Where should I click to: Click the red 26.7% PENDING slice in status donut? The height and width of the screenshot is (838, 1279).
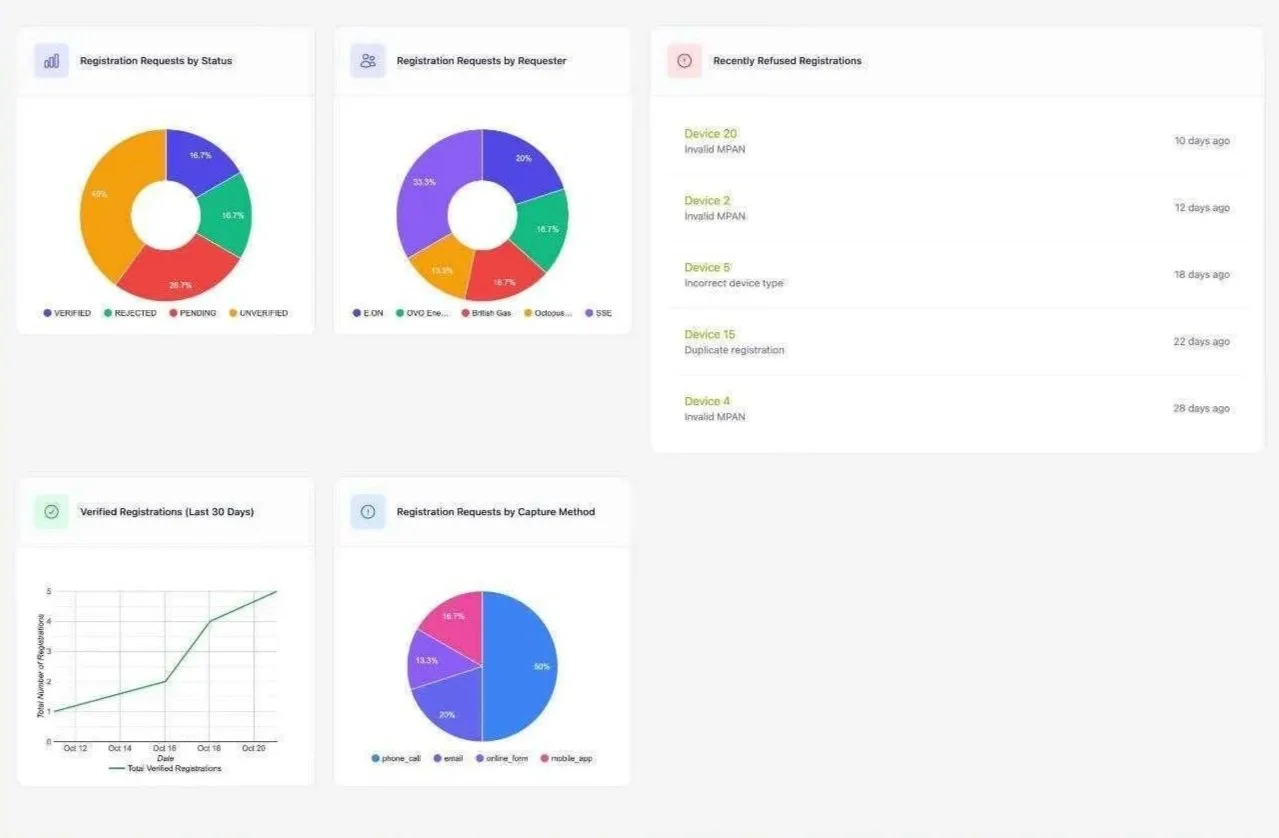178,275
